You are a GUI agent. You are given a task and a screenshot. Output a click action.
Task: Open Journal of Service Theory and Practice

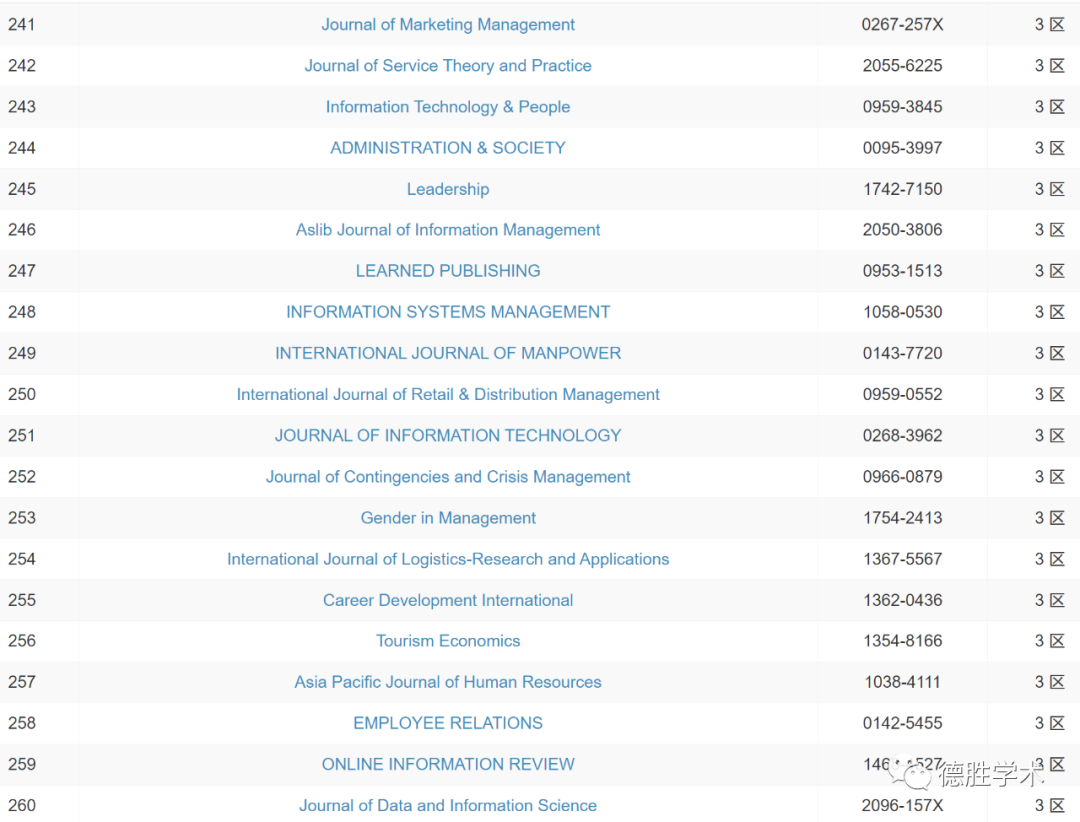pyautogui.click(x=448, y=65)
